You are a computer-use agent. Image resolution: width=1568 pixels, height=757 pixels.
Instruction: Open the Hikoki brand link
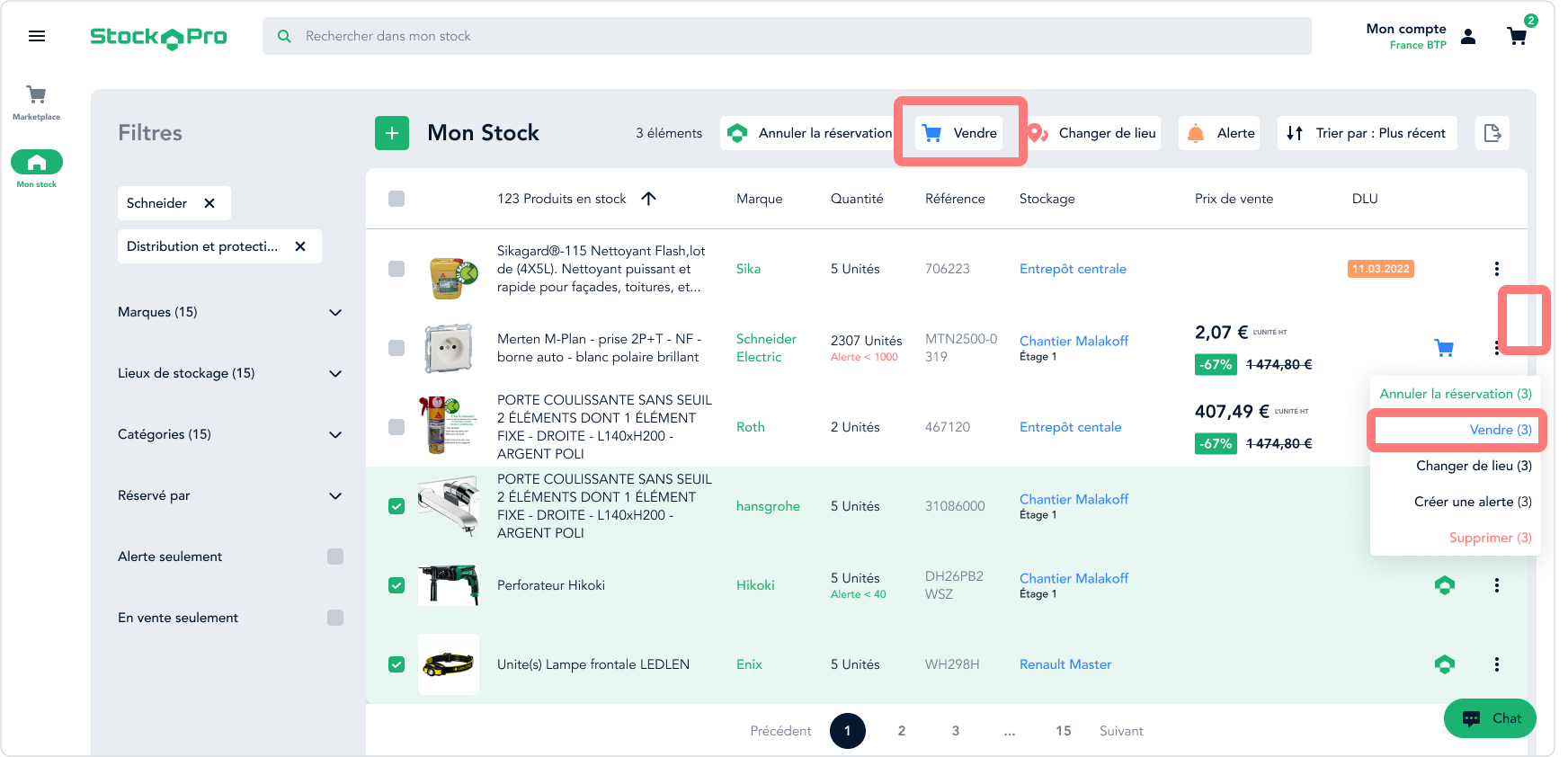pos(755,585)
